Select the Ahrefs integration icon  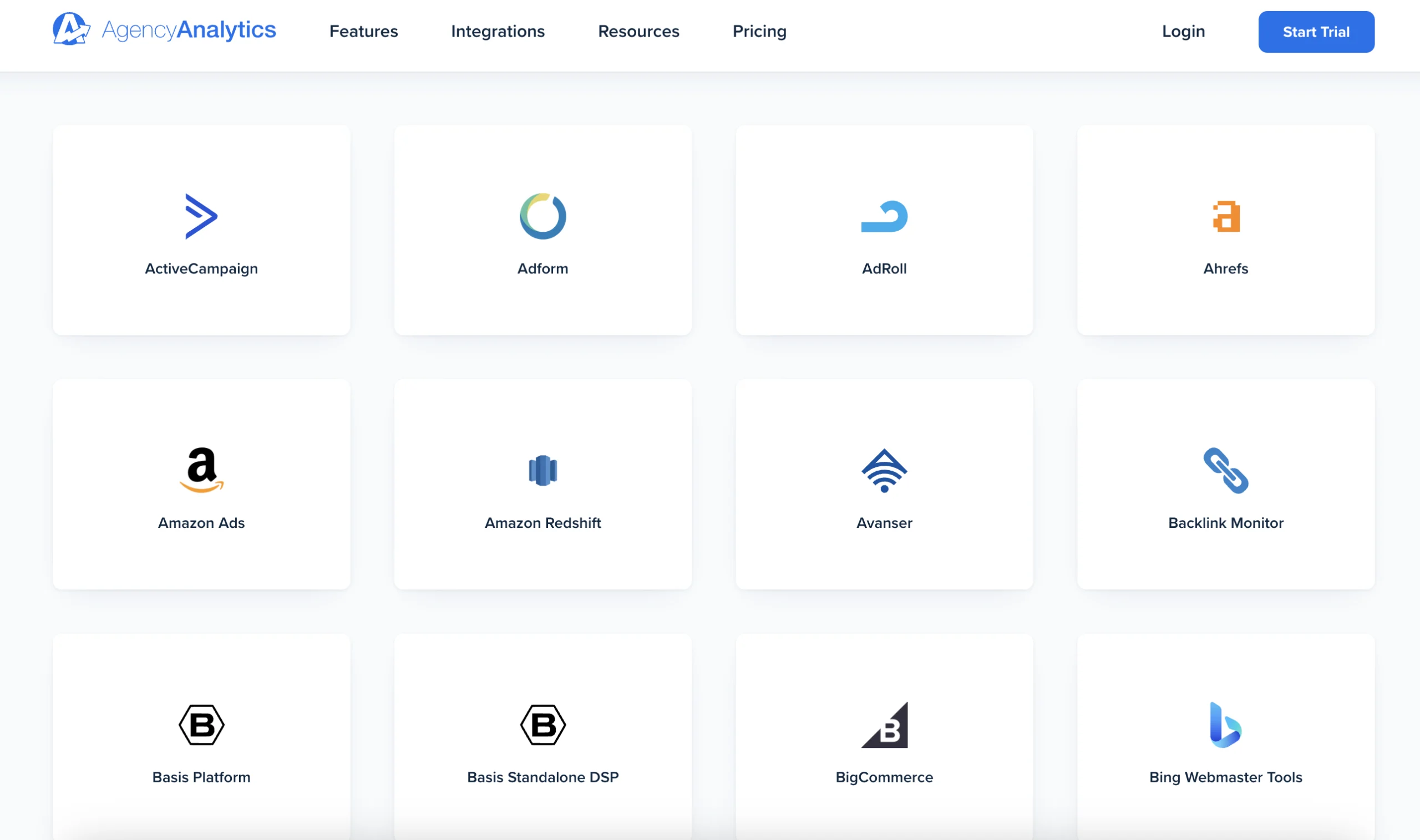[x=1226, y=216]
